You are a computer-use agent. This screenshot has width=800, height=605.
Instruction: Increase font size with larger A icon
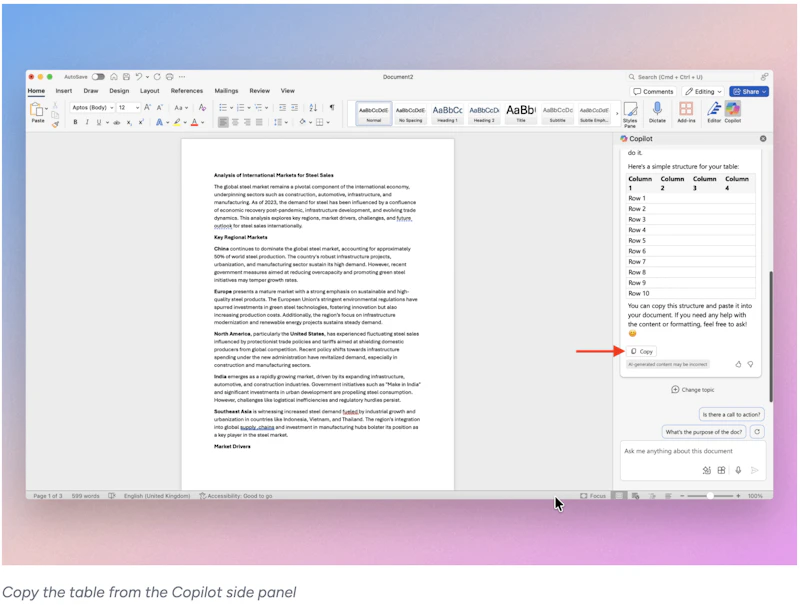click(147, 107)
